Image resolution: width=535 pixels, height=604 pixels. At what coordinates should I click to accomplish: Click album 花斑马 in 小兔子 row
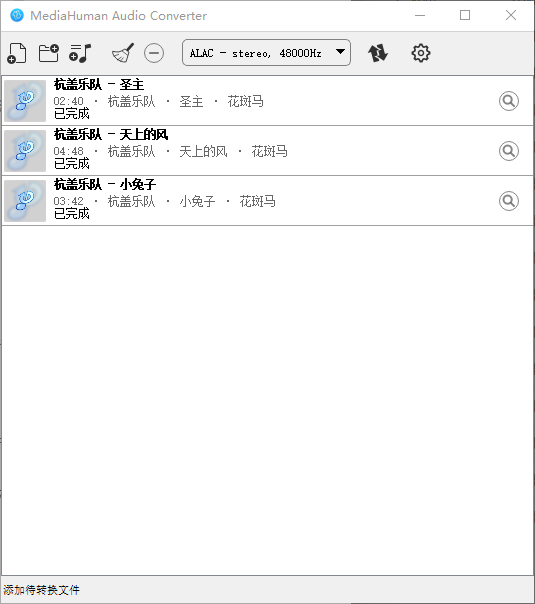pyautogui.click(x=257, y=201)
